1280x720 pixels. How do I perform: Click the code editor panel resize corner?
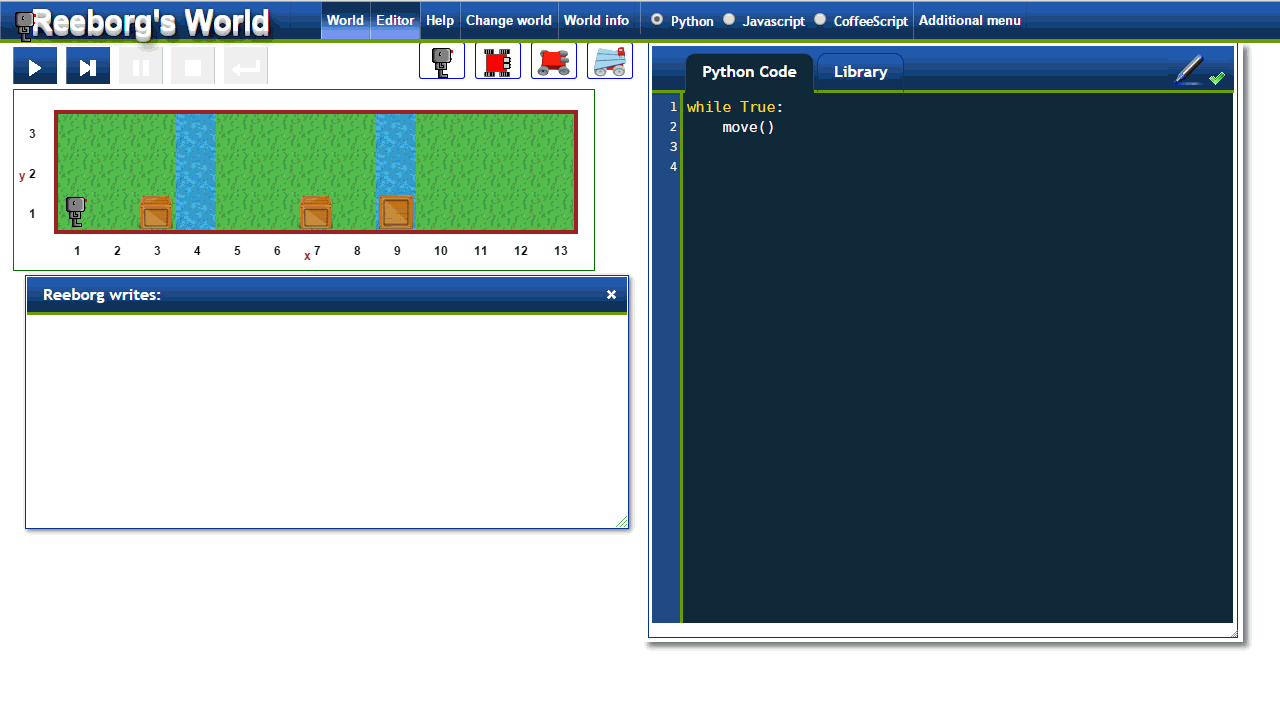[x=1233, y=632]
